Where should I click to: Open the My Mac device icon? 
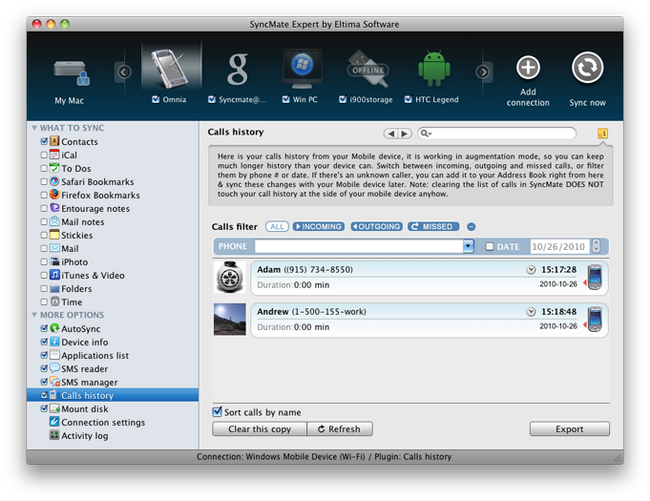(x=71, y=74)
